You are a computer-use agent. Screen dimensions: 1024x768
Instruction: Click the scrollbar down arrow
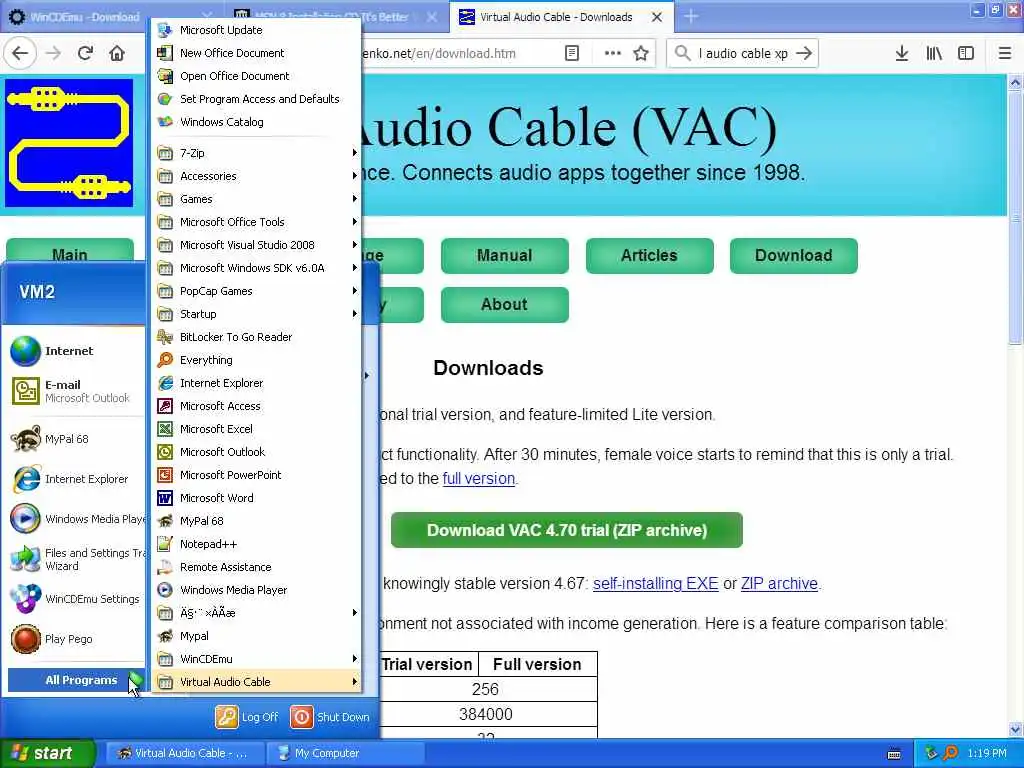[1015, 729]
